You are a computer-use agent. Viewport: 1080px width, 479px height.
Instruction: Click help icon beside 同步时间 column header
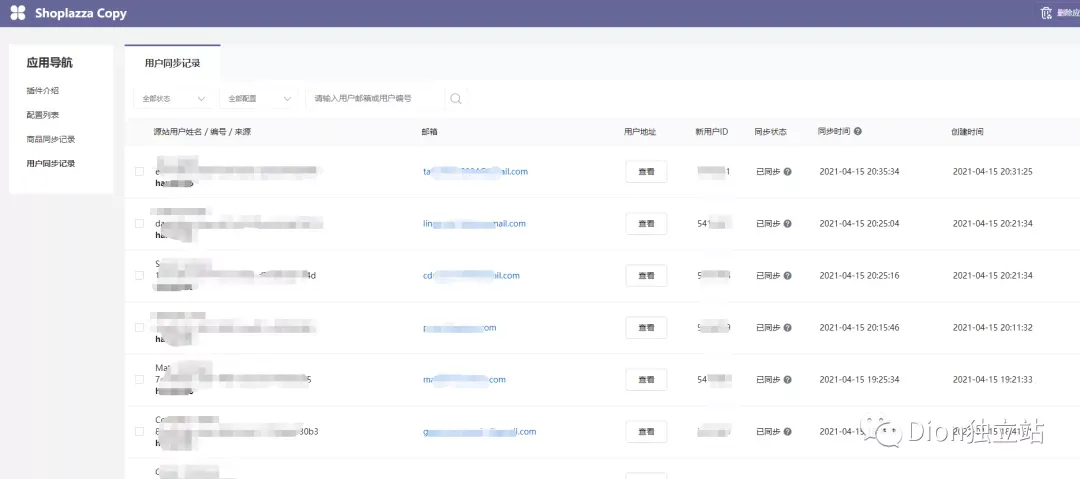858,131
